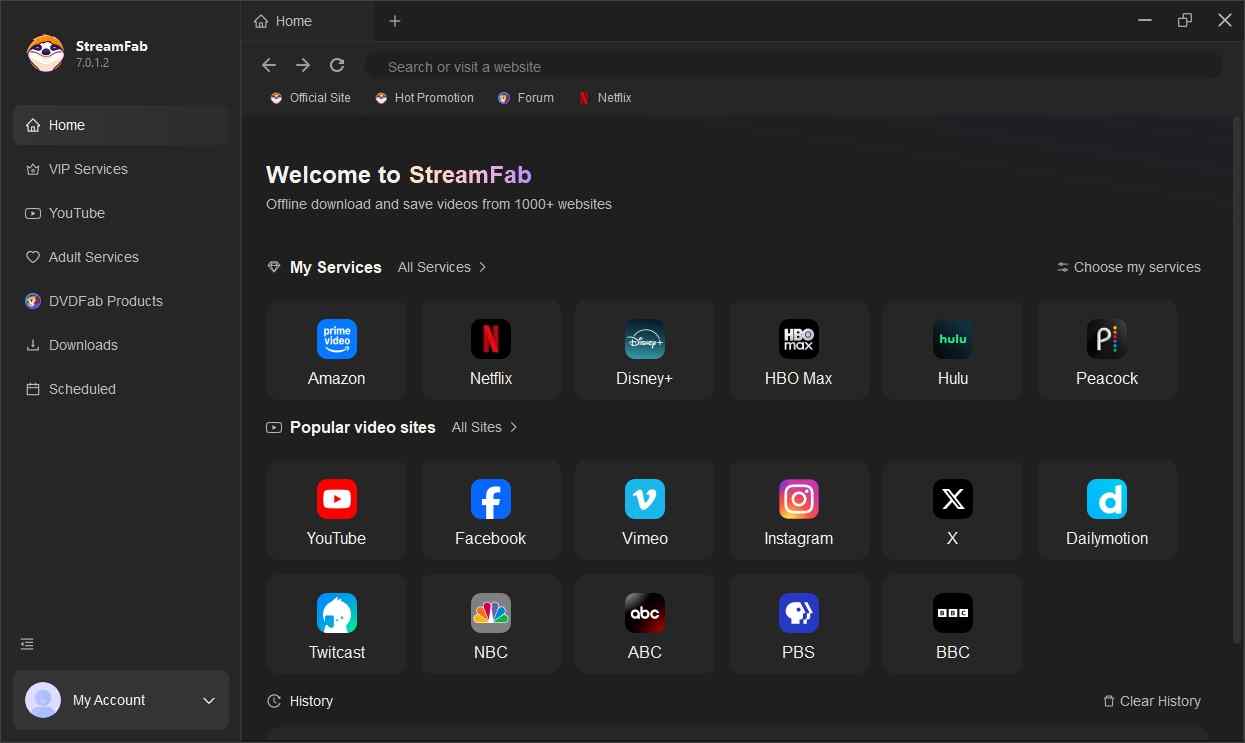Screen dimensions: 1245x743
Task: Select Adult Services in the sidebar
Action: [93, 257]
